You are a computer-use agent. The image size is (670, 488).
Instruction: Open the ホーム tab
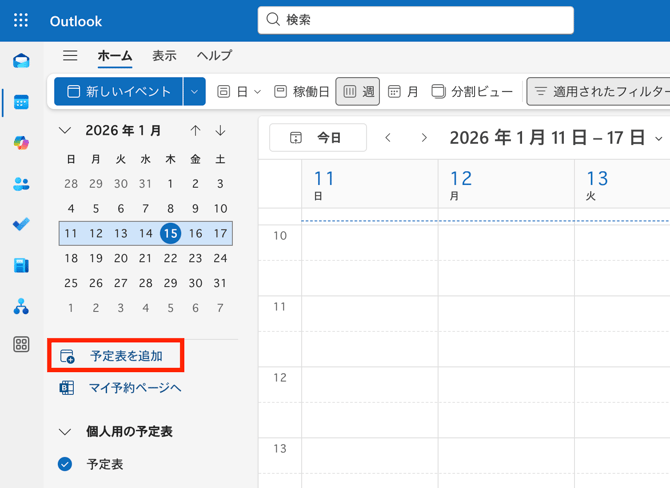pos(115,56)
